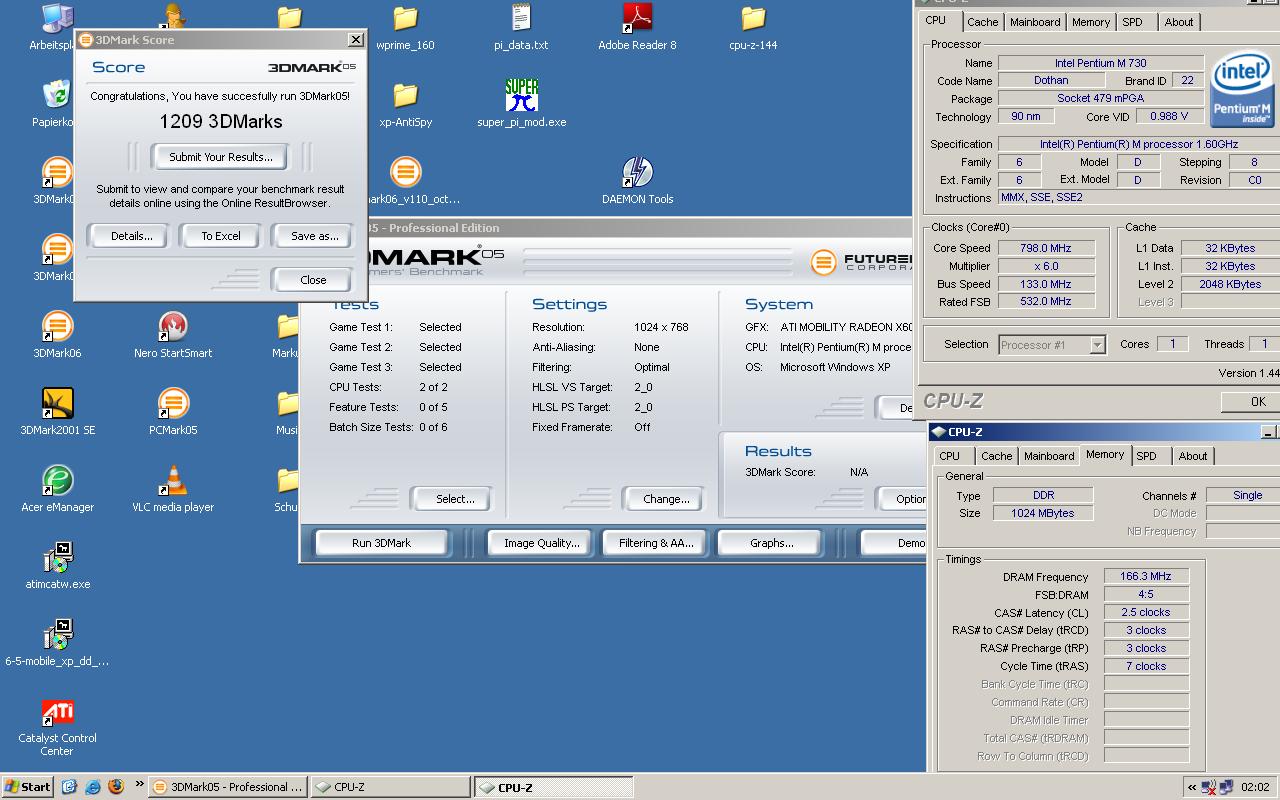Click the memory Size value 1024 MBytes
Screen dimensions: 1280x800
pyautogui.click(x=1044, y=513)
